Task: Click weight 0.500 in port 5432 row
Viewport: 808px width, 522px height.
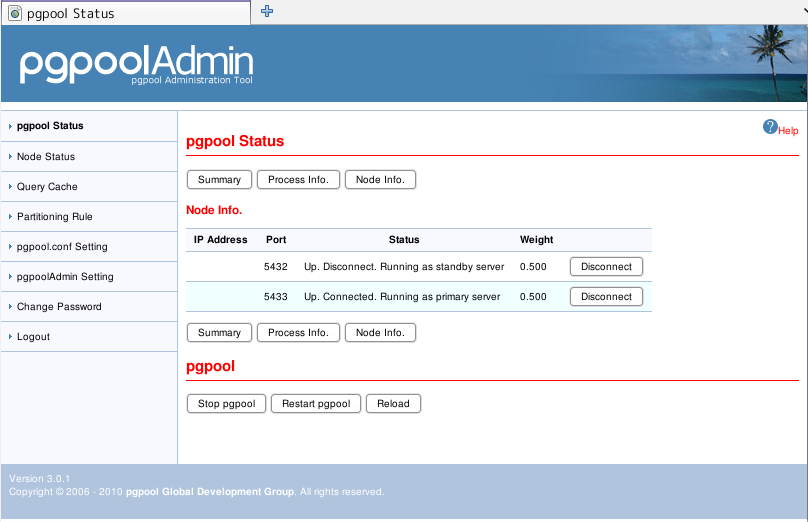Action: click(x=533, y=266)
